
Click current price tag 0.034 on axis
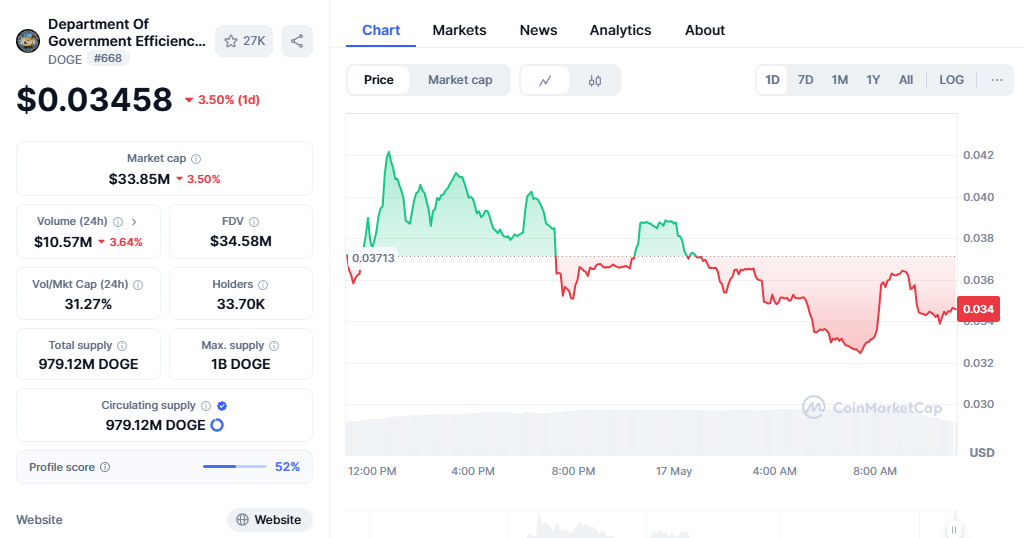click(x=978, y=309)
